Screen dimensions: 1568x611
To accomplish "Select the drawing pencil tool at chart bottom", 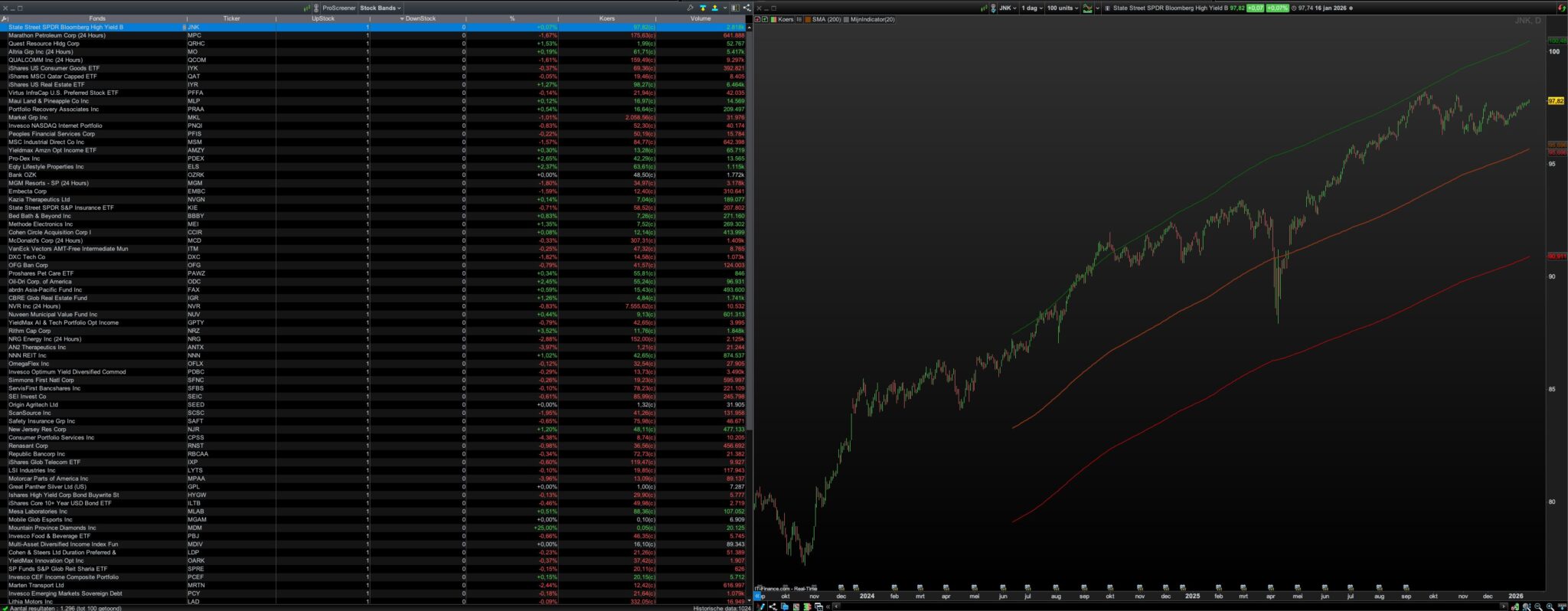I will pyautogui.click(x=762, y=606).
